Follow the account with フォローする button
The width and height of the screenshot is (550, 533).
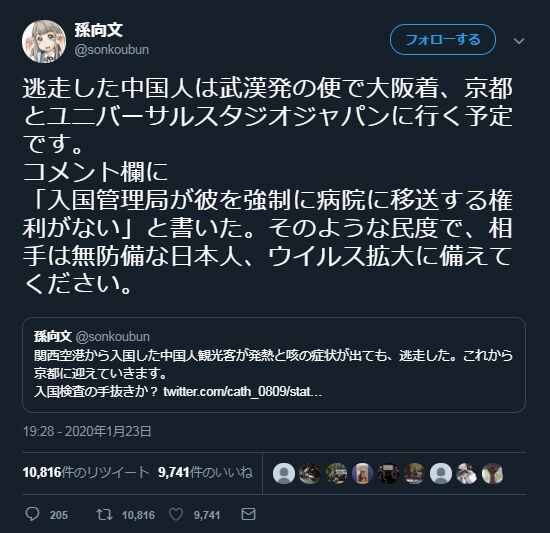coord(443,40)
